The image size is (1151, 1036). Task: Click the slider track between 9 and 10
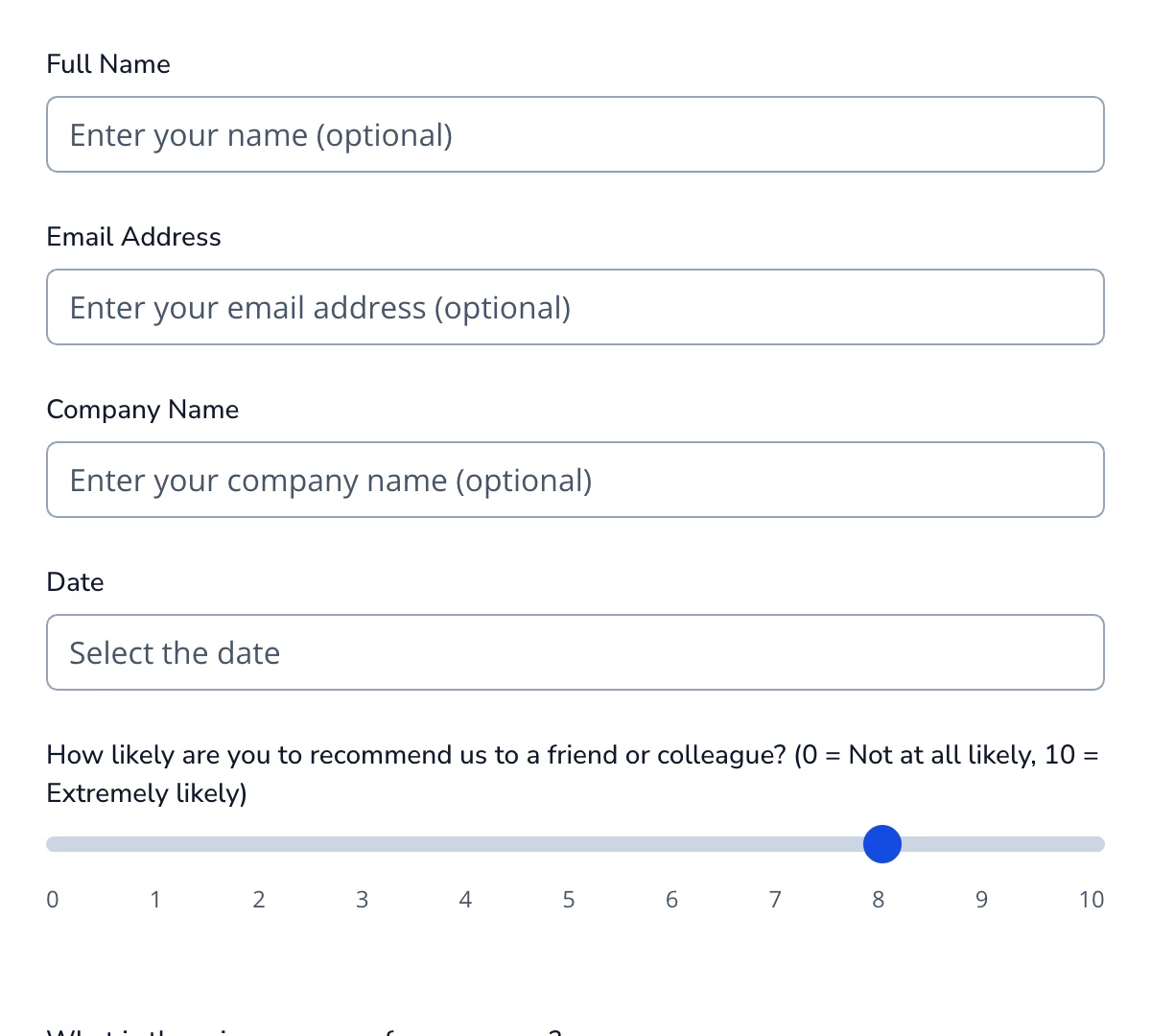[1036, 844]
